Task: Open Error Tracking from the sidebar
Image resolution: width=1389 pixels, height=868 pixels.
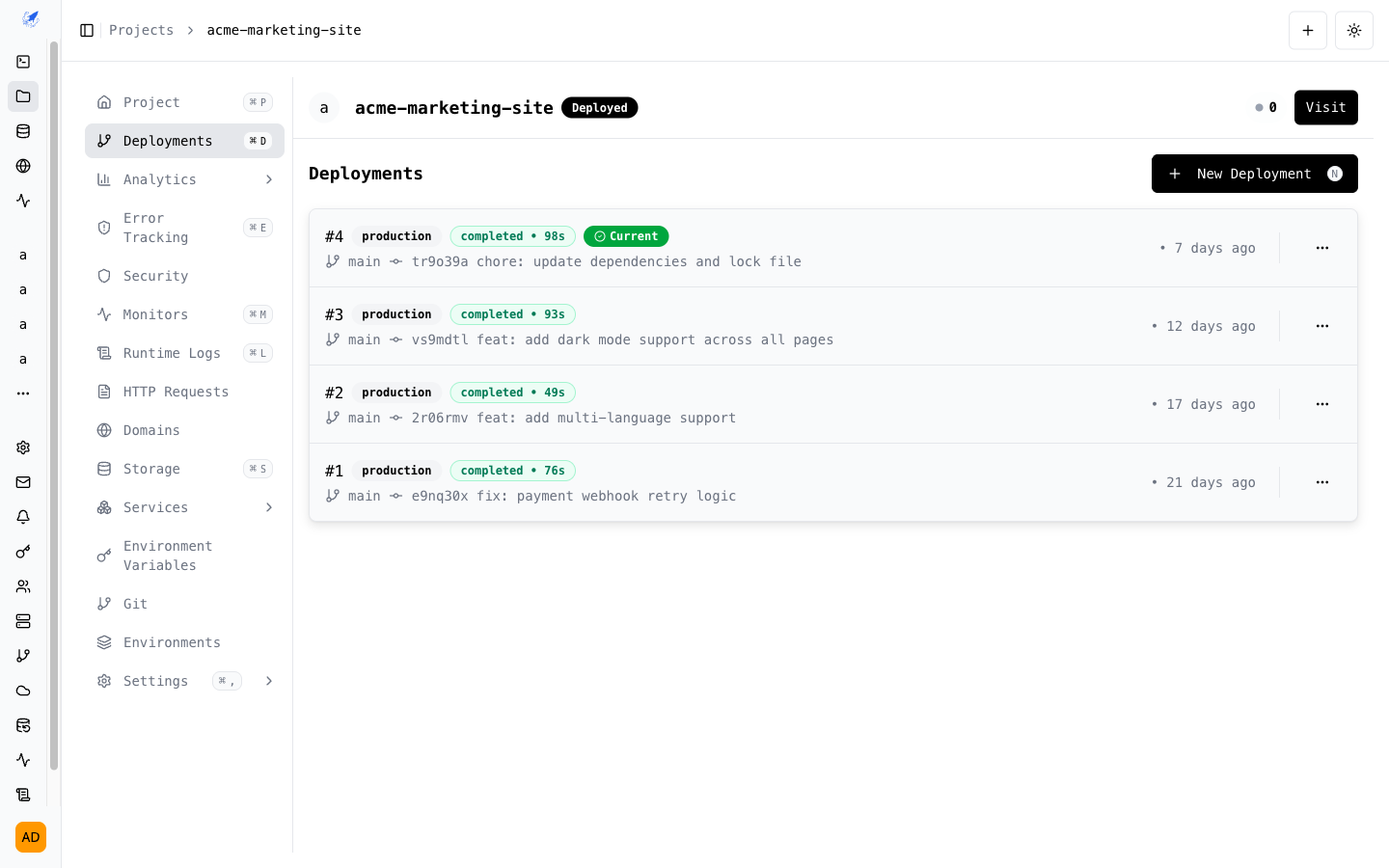Action: click(154, 228)
